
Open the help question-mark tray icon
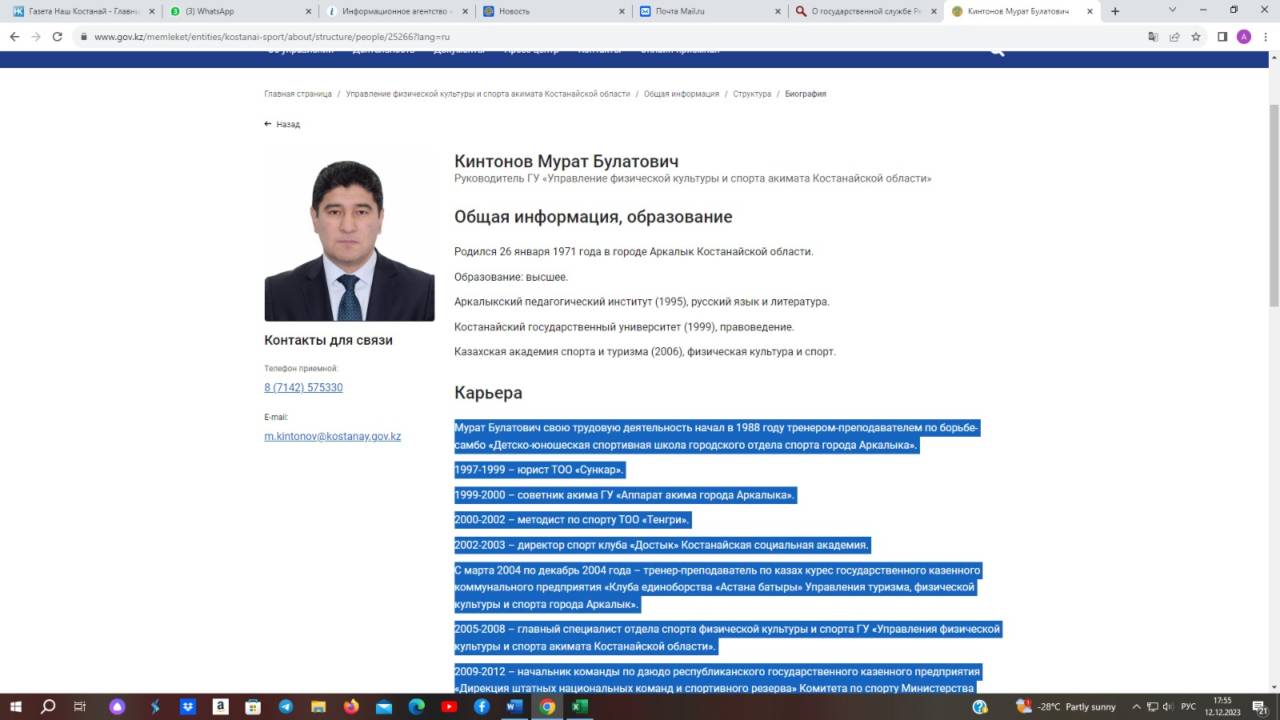click(x=980, y=707)
